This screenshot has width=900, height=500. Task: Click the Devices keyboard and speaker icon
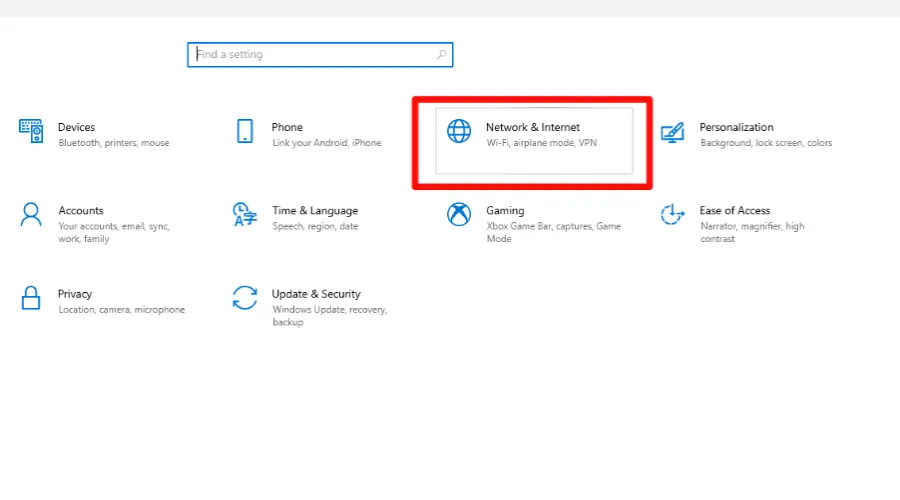coord(31,131)
